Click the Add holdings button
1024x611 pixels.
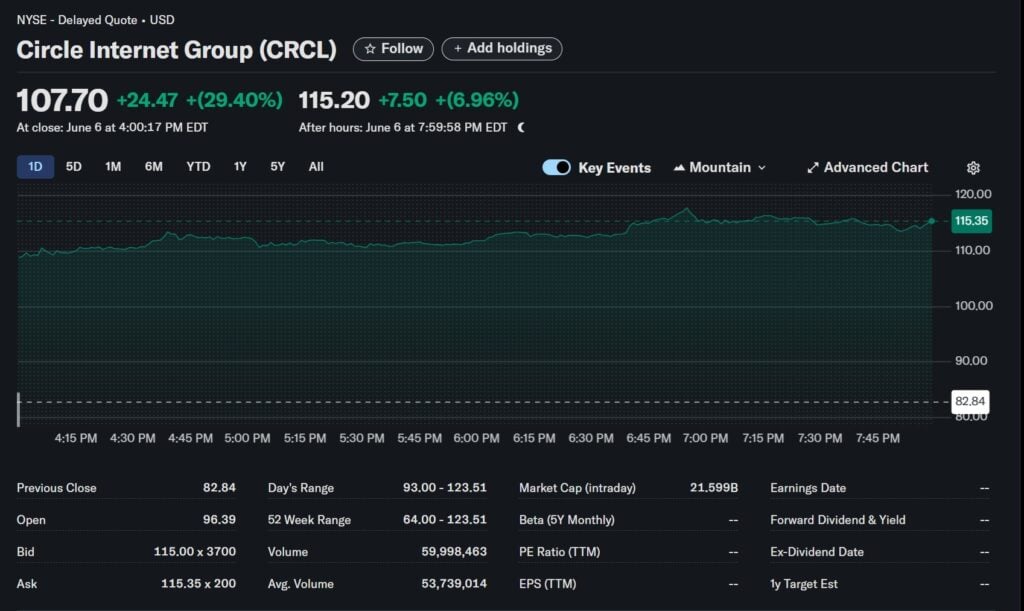pyautogui.click(x=502, y=49)
